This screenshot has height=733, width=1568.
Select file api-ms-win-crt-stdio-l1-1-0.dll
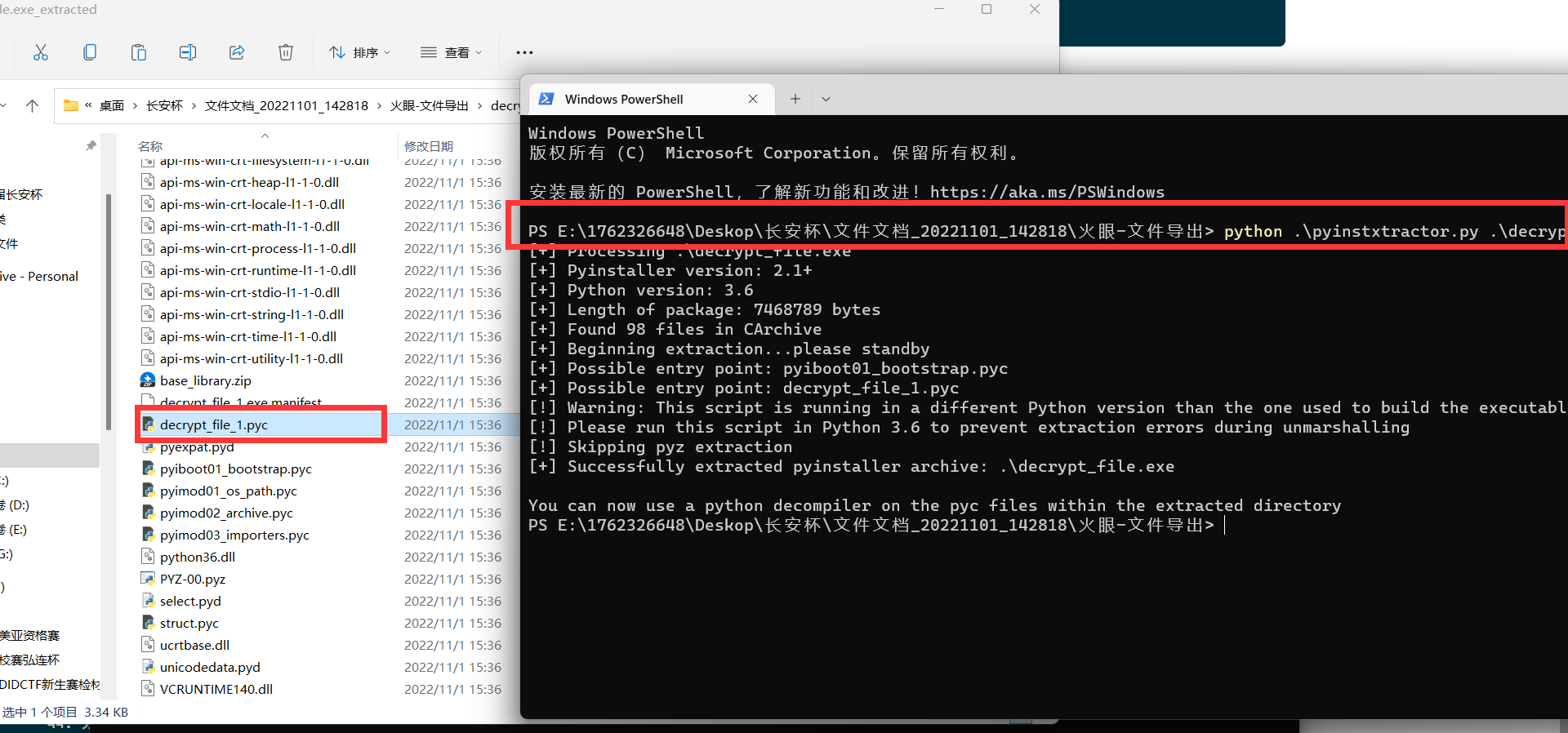[x=250, y=292]
